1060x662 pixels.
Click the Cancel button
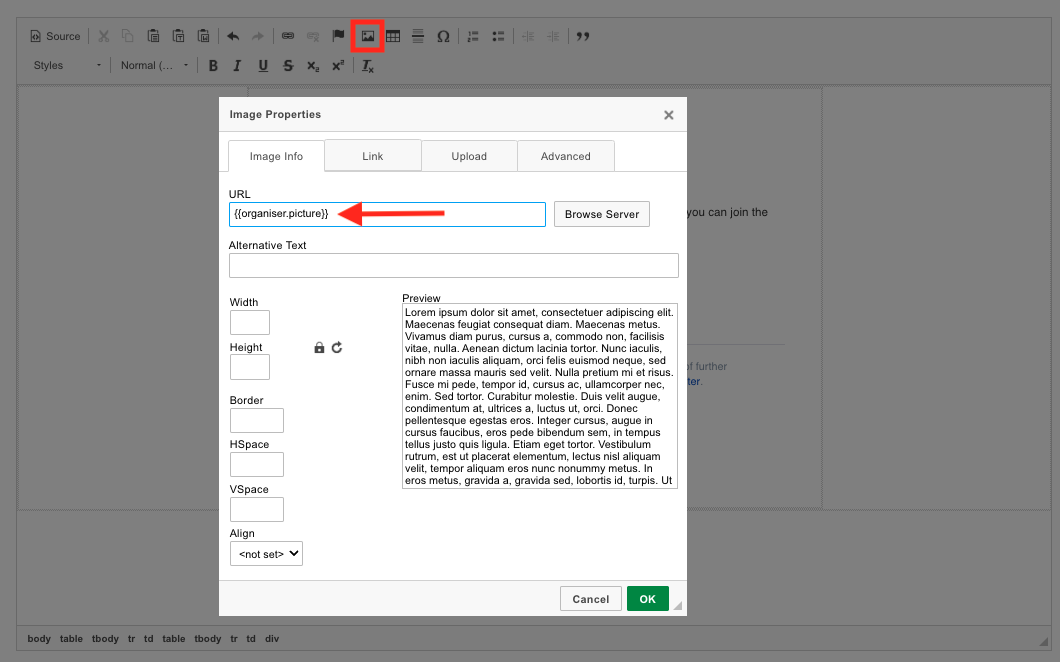point(591,599)
